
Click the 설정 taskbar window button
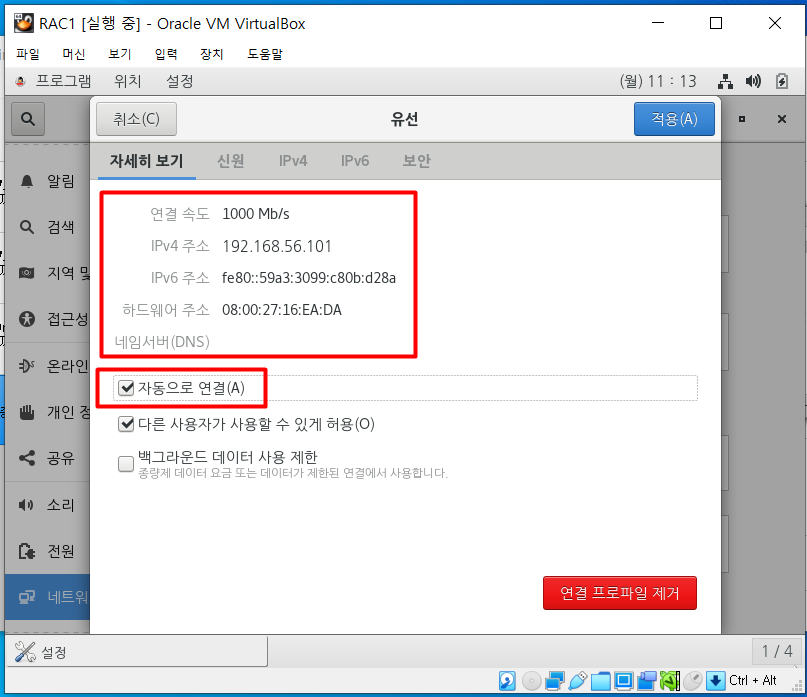point(136,652)
